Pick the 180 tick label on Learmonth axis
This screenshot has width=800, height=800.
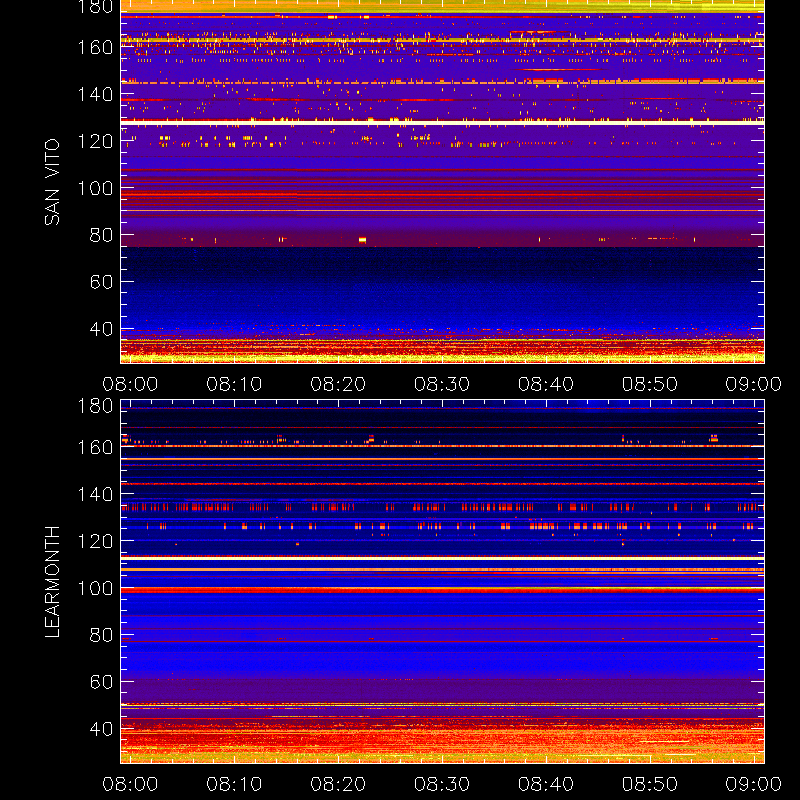(x=95, y=406)
